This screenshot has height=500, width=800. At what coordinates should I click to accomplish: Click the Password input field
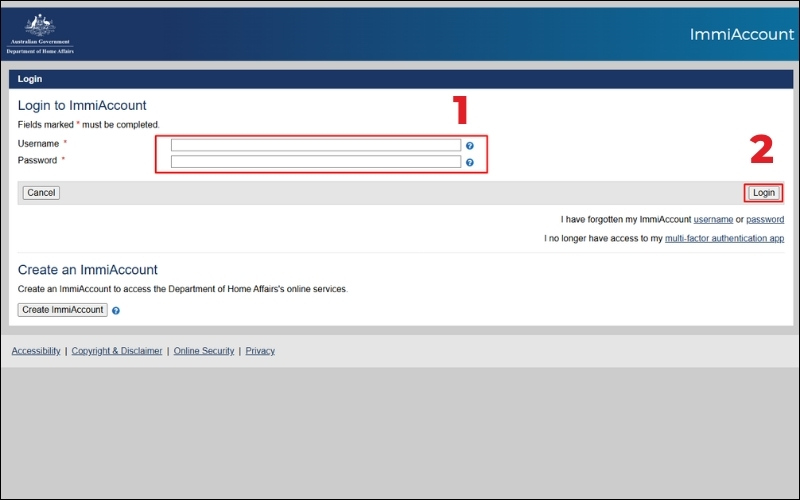point(316,162)
